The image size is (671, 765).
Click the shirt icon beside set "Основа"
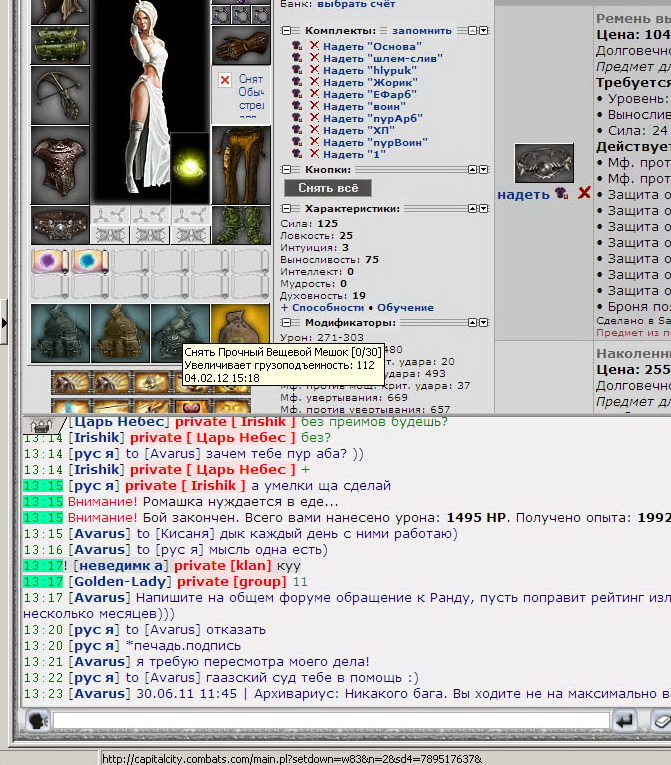(297, 46)
